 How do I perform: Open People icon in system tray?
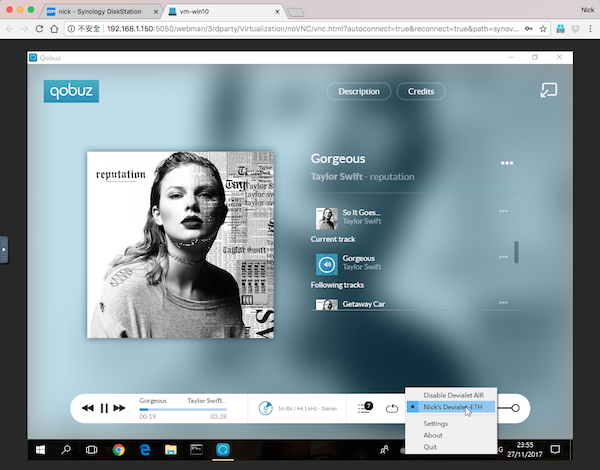click(385, 450)
